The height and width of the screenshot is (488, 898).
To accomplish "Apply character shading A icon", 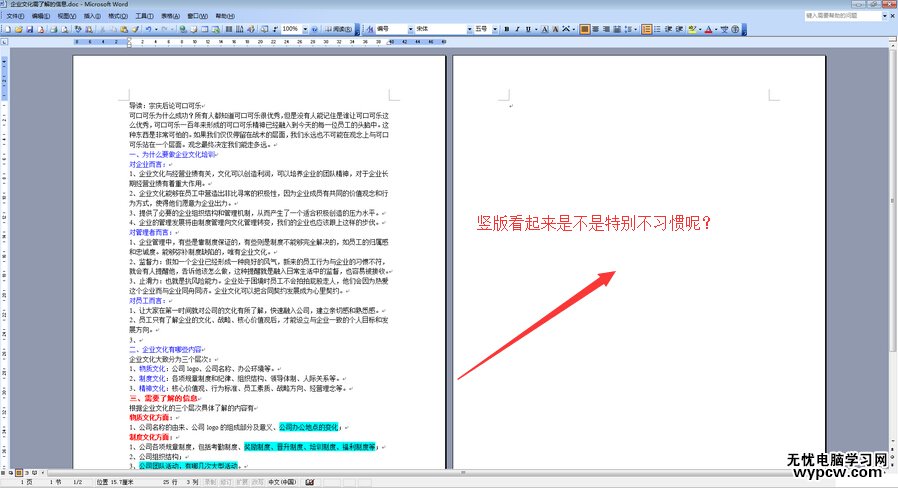I will 556,29.
